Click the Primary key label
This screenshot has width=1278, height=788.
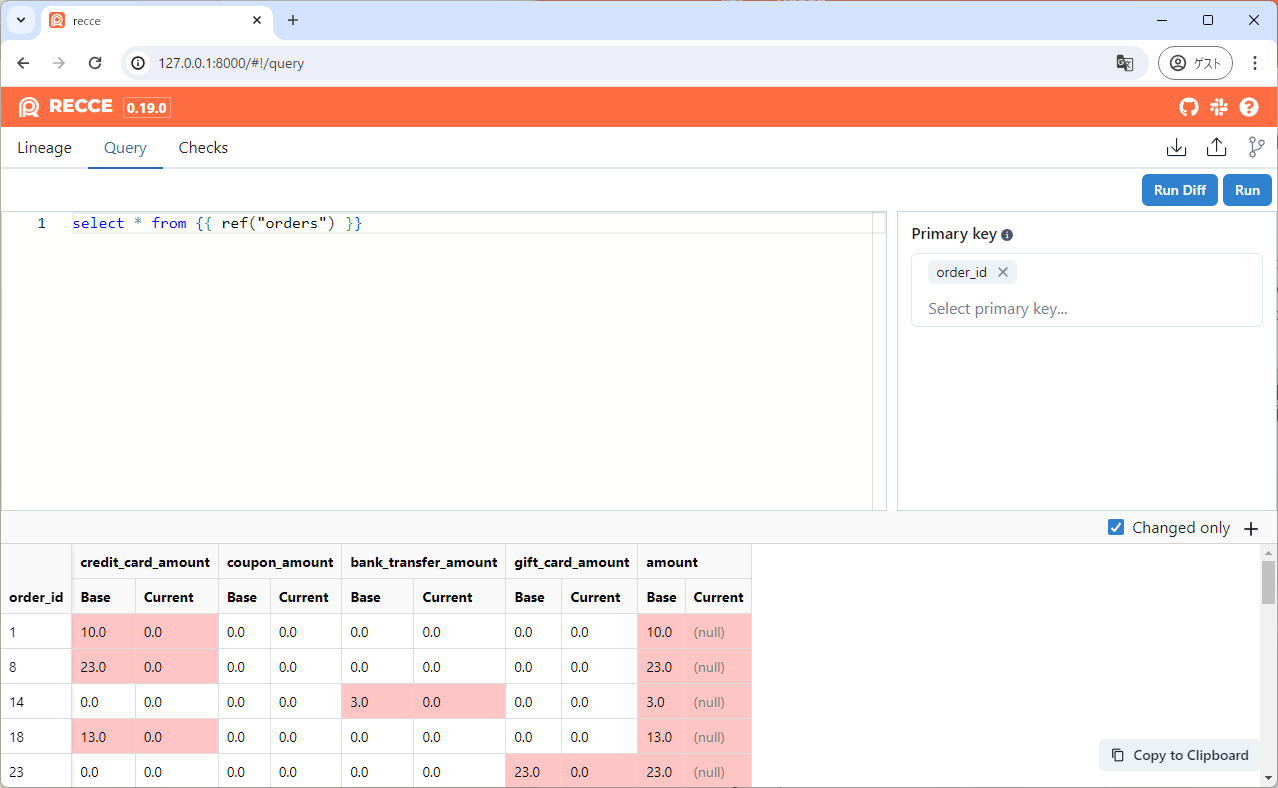(954, 234)
